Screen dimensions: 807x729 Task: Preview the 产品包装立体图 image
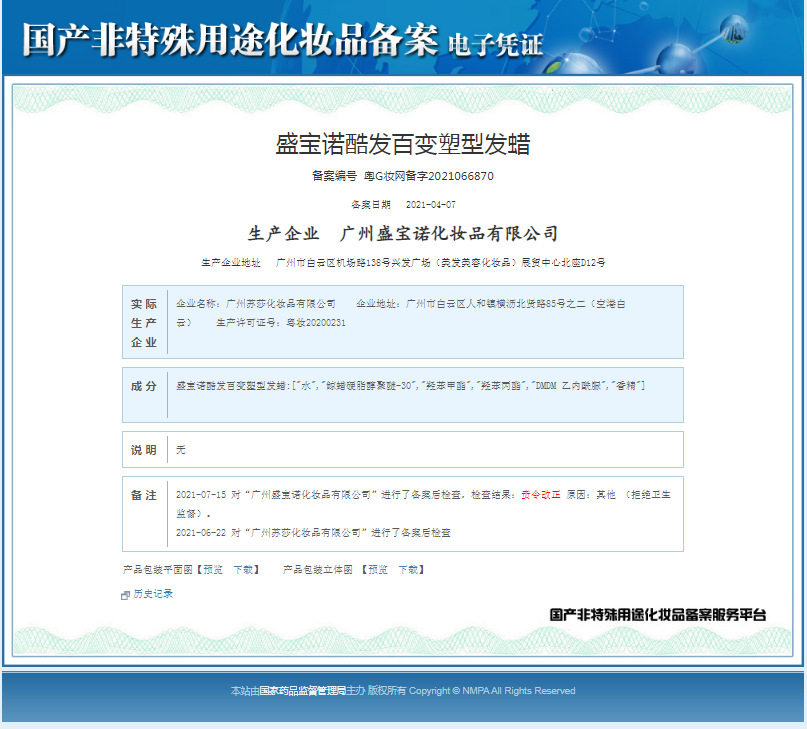pos(376,569)
